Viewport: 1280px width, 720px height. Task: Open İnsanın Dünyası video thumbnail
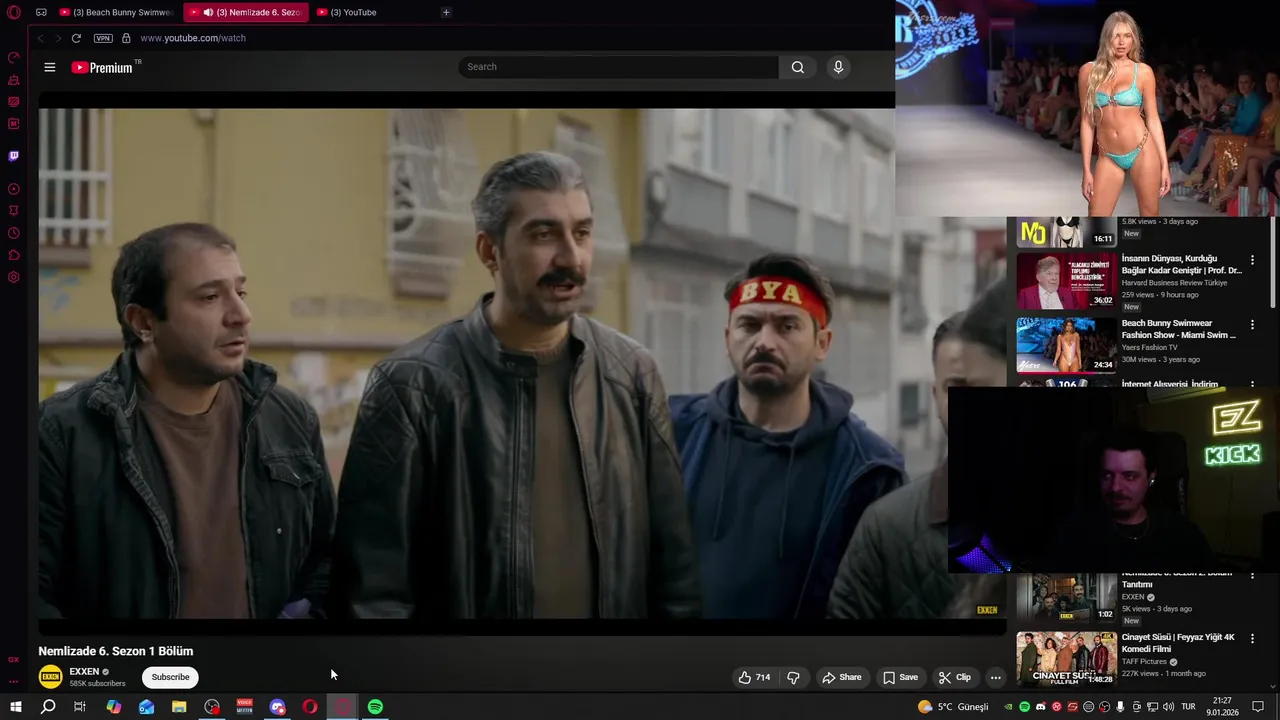click(1066, 281)
